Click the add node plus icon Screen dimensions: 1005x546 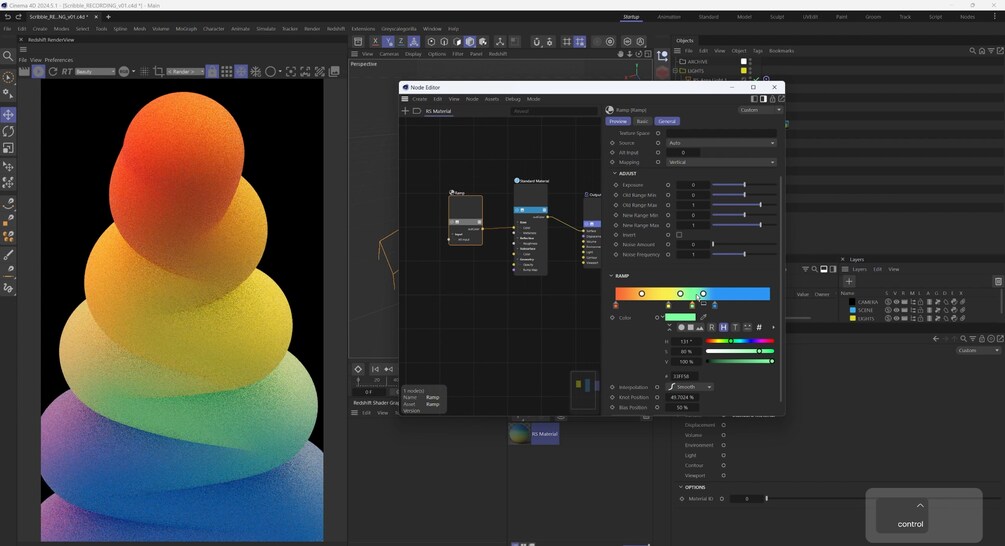tap(405, 111)
